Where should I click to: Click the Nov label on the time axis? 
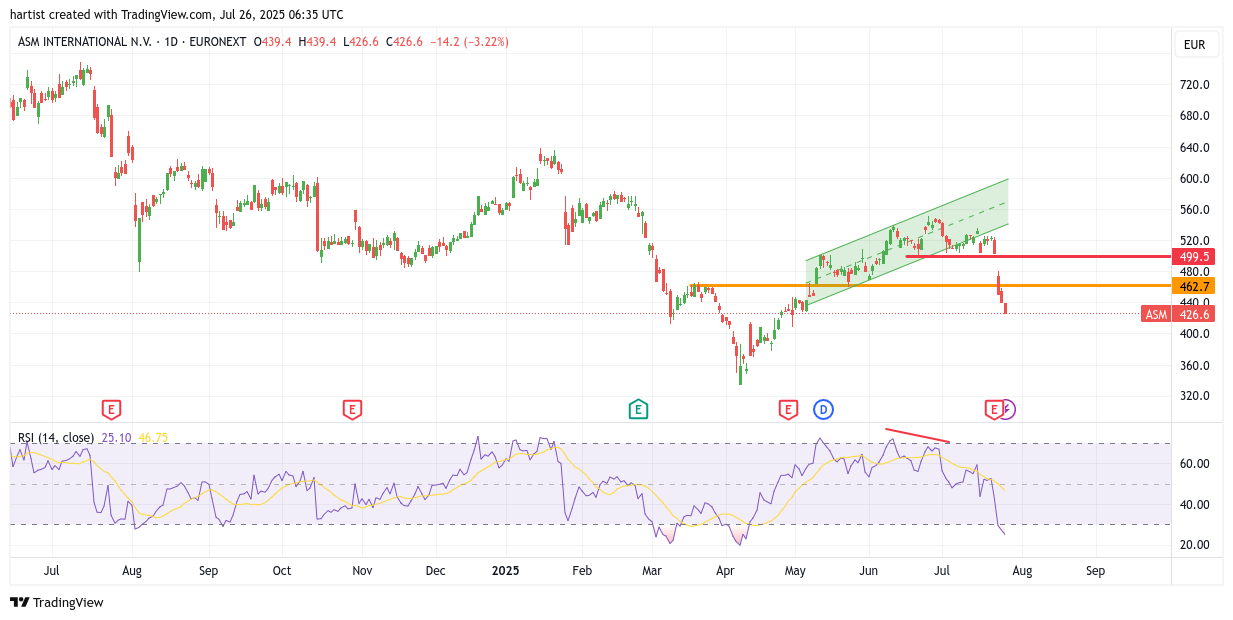[362, 571]
